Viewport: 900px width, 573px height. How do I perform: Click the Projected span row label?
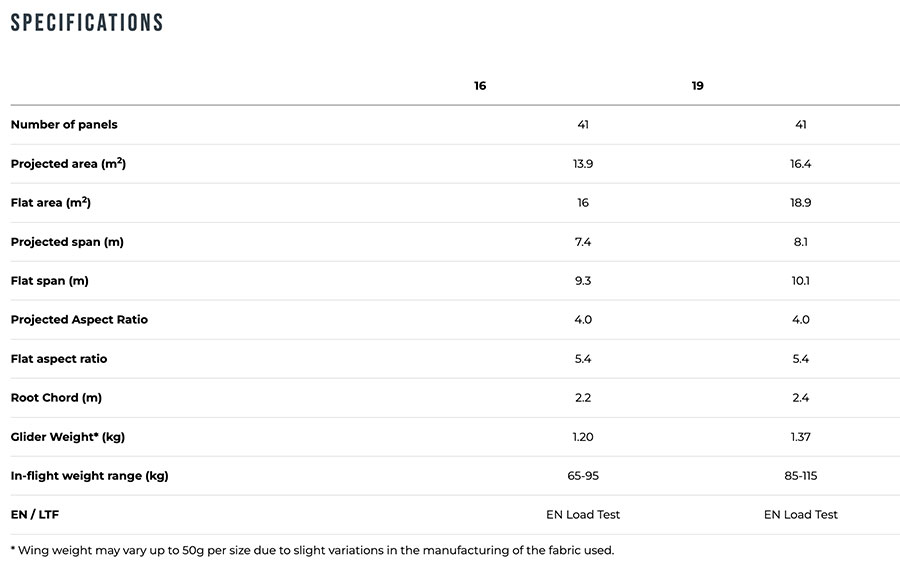coord(67,242)
